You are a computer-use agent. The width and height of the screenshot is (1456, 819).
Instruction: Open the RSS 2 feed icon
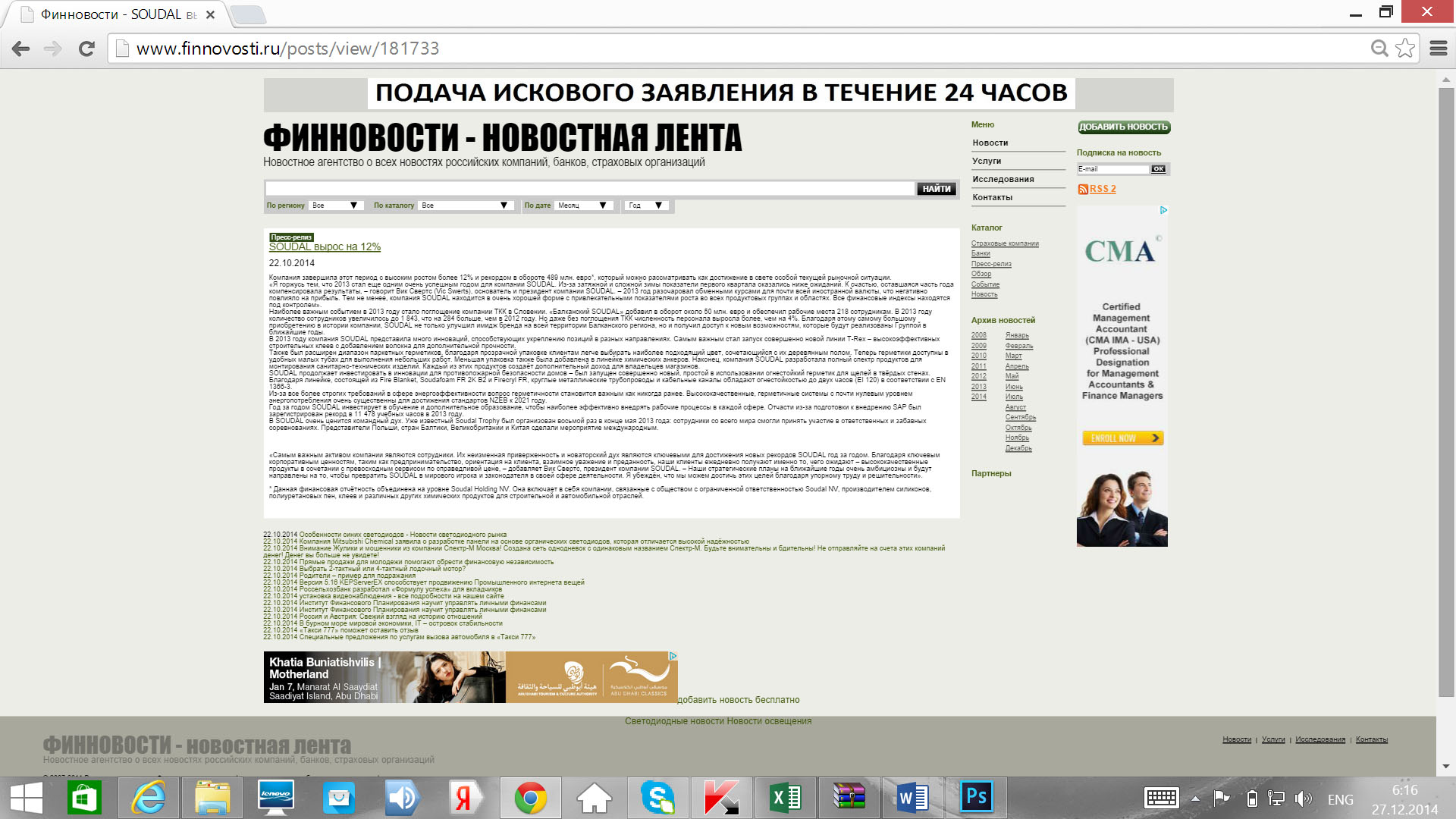point(1083,189)
